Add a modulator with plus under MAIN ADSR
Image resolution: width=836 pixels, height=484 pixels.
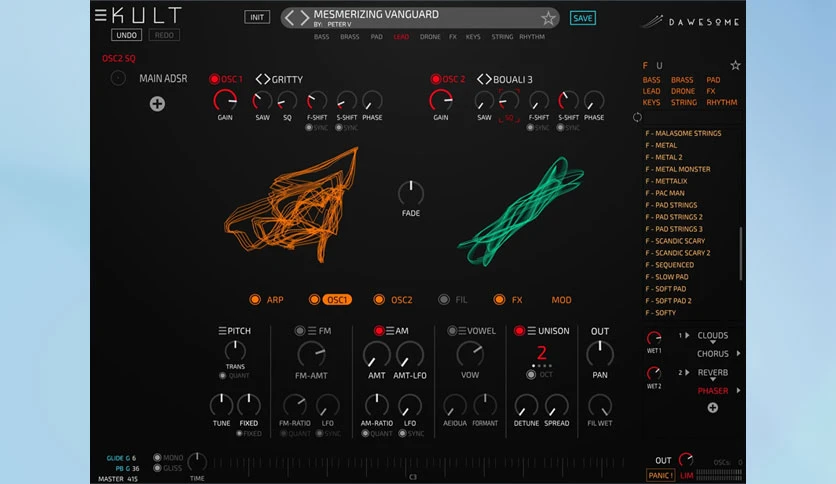click(x=157, y=103)
